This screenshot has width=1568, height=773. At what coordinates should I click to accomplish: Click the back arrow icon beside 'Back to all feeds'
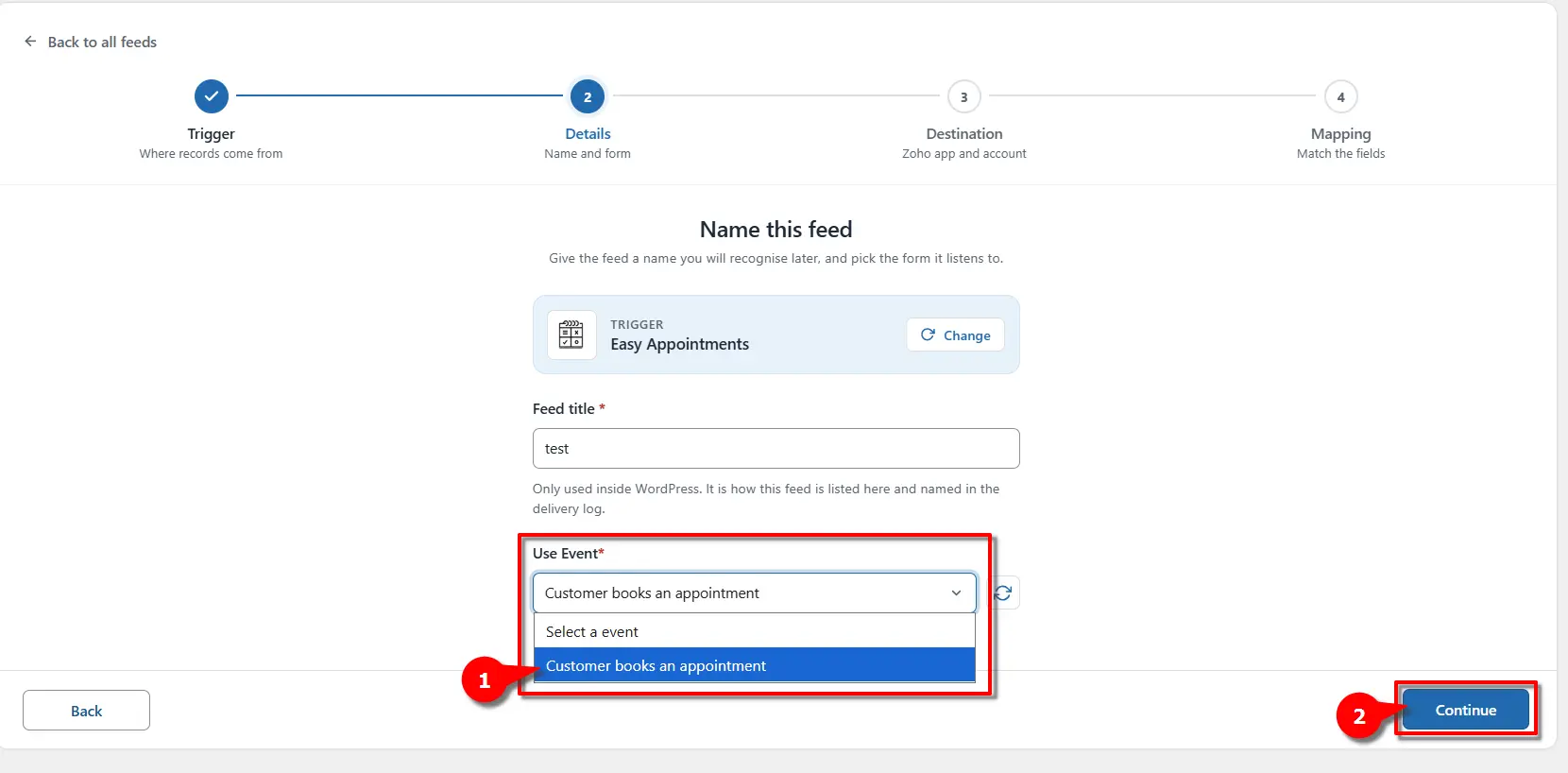point(30,42)
